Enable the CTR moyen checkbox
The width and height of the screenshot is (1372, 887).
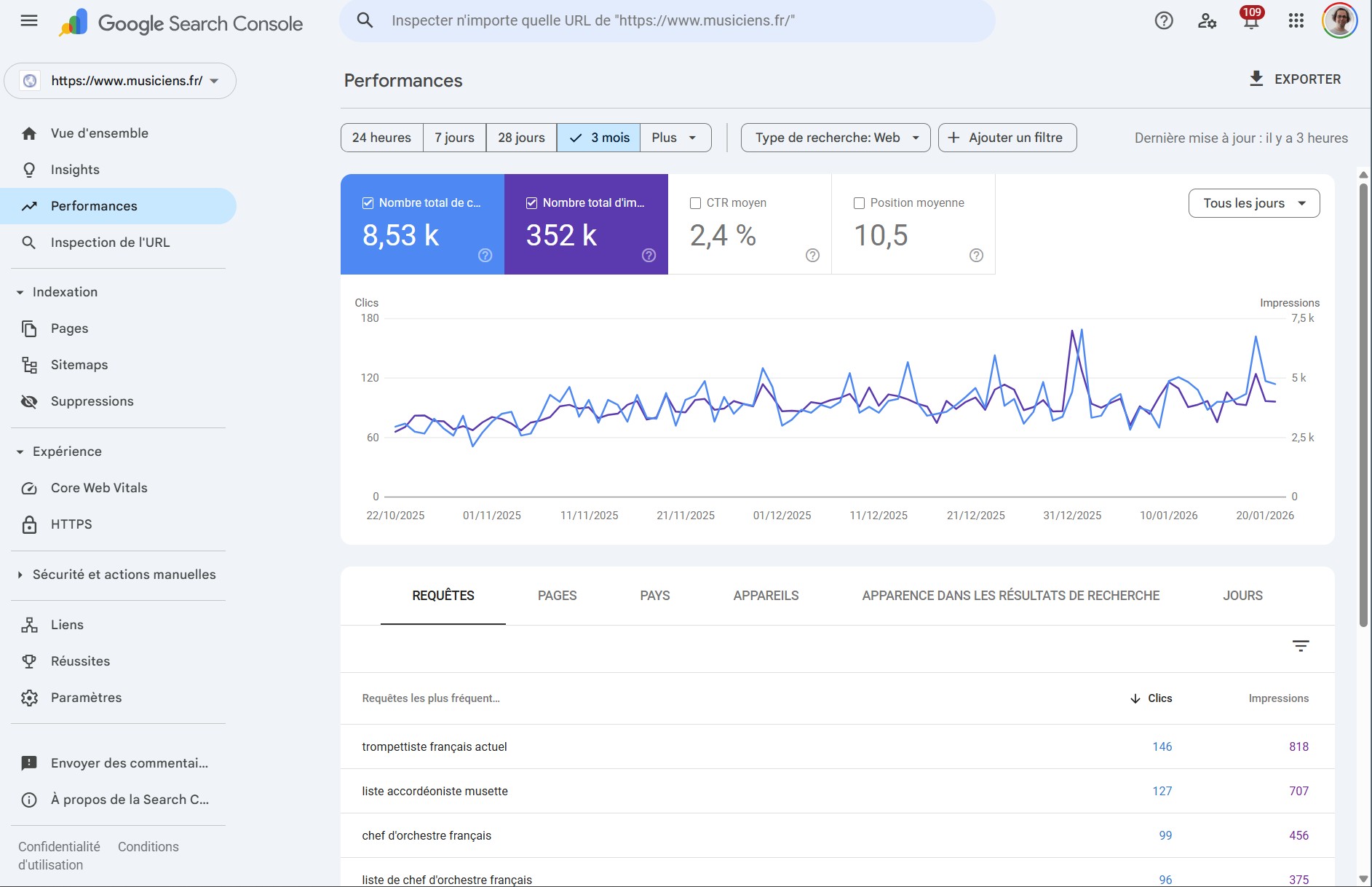(695, 203)
